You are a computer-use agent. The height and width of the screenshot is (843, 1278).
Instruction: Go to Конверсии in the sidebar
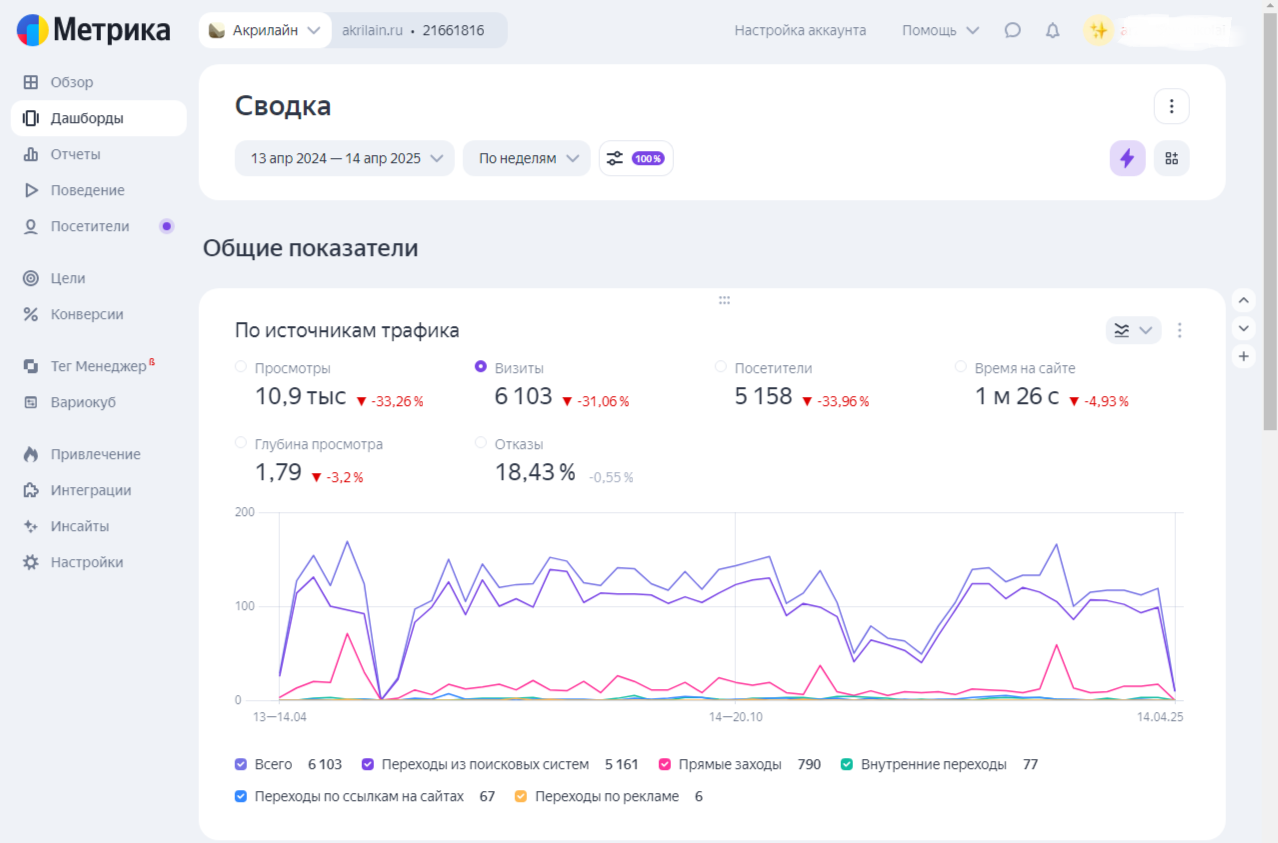coord(87,314)
